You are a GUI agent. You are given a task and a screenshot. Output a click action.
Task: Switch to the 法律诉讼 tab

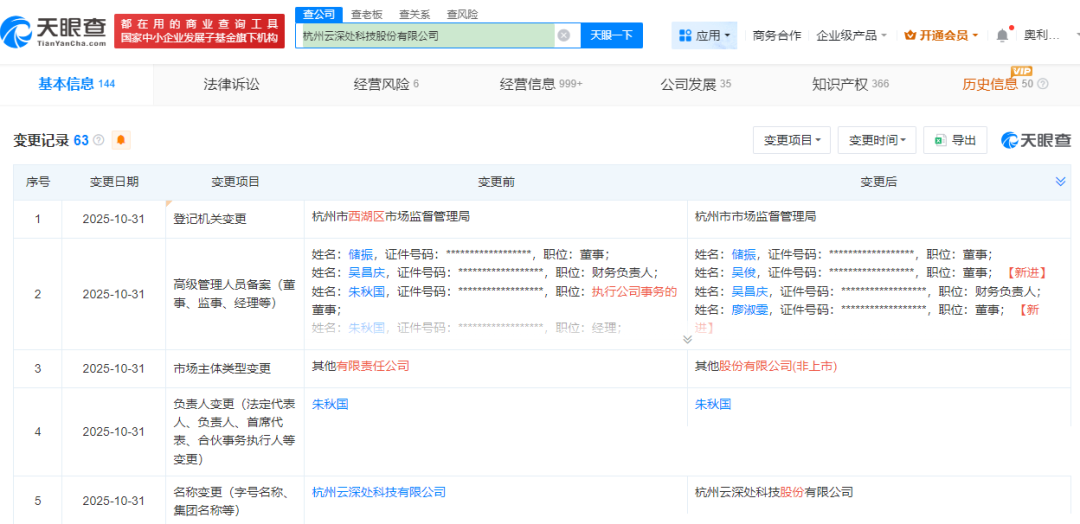pyautogui.click(x=231, y=85)
